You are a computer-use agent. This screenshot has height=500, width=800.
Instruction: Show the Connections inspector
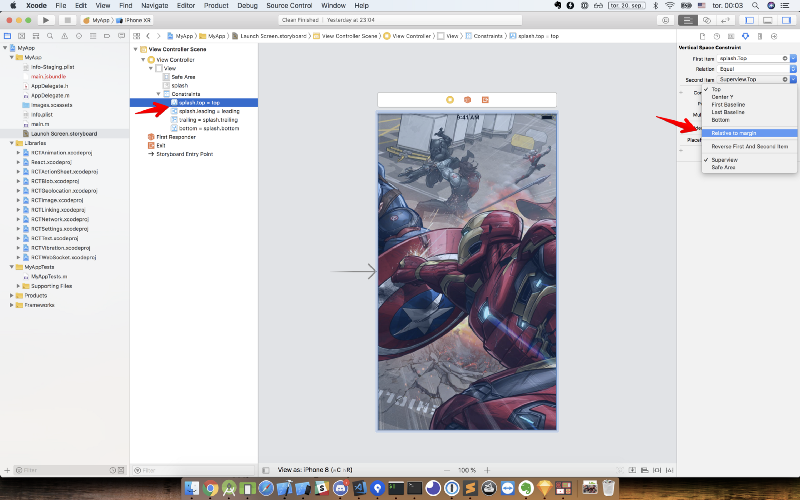(x=774, y=36)
